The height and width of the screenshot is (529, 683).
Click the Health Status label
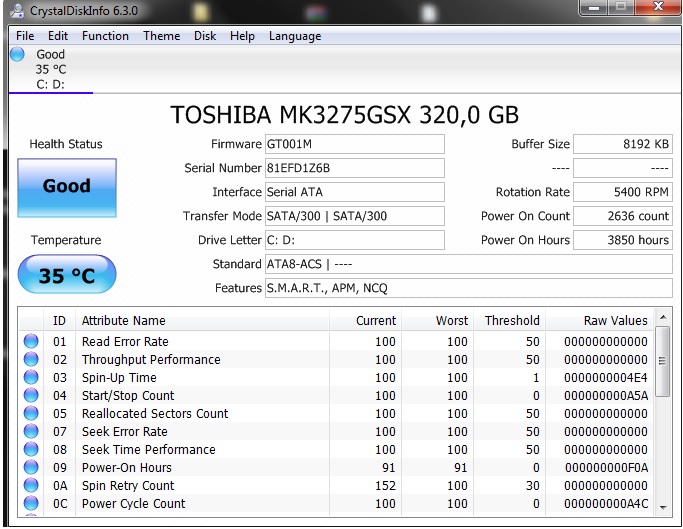click(66, 144)
